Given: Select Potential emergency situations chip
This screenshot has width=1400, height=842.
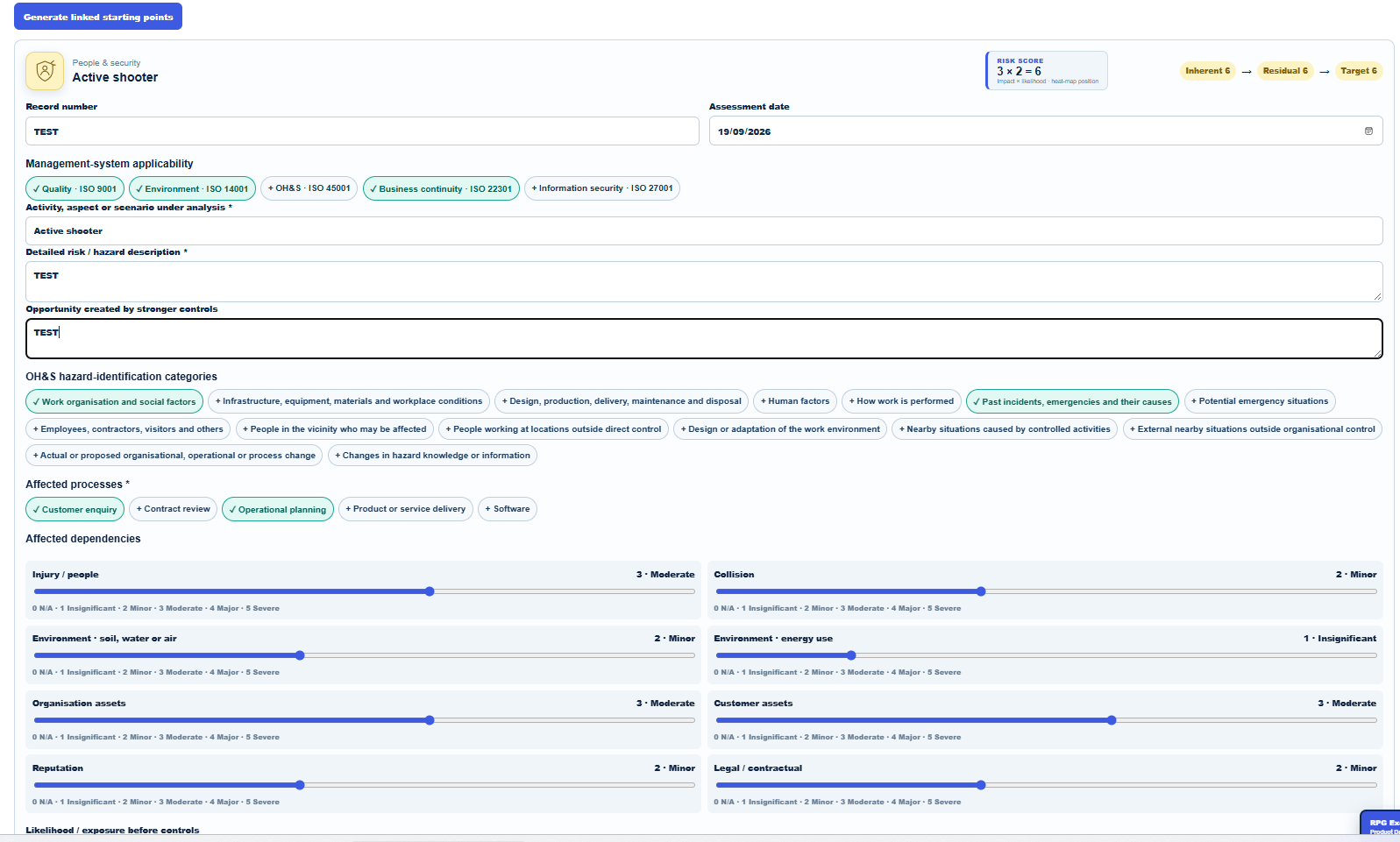Looking at the screenshot, I should click(x=1260, y=401).
